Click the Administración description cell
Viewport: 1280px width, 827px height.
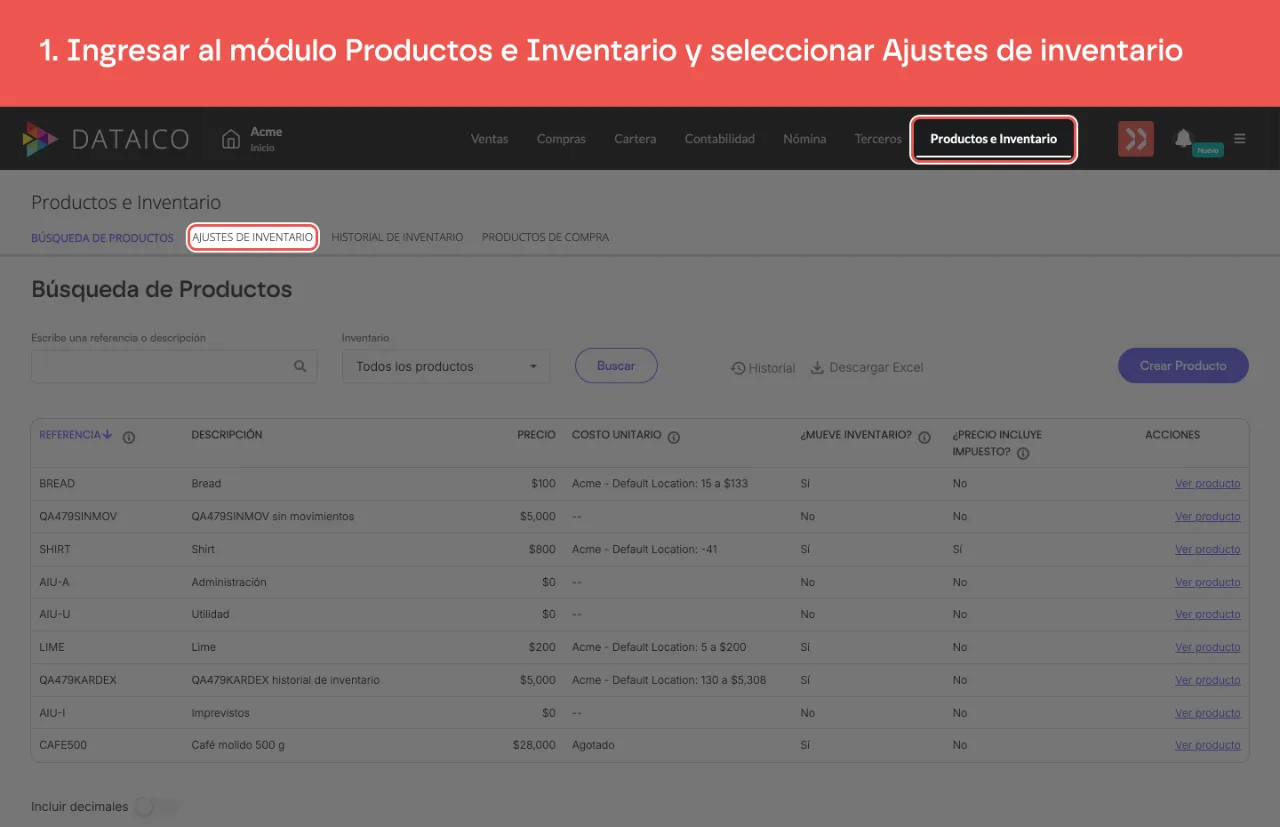229,582
